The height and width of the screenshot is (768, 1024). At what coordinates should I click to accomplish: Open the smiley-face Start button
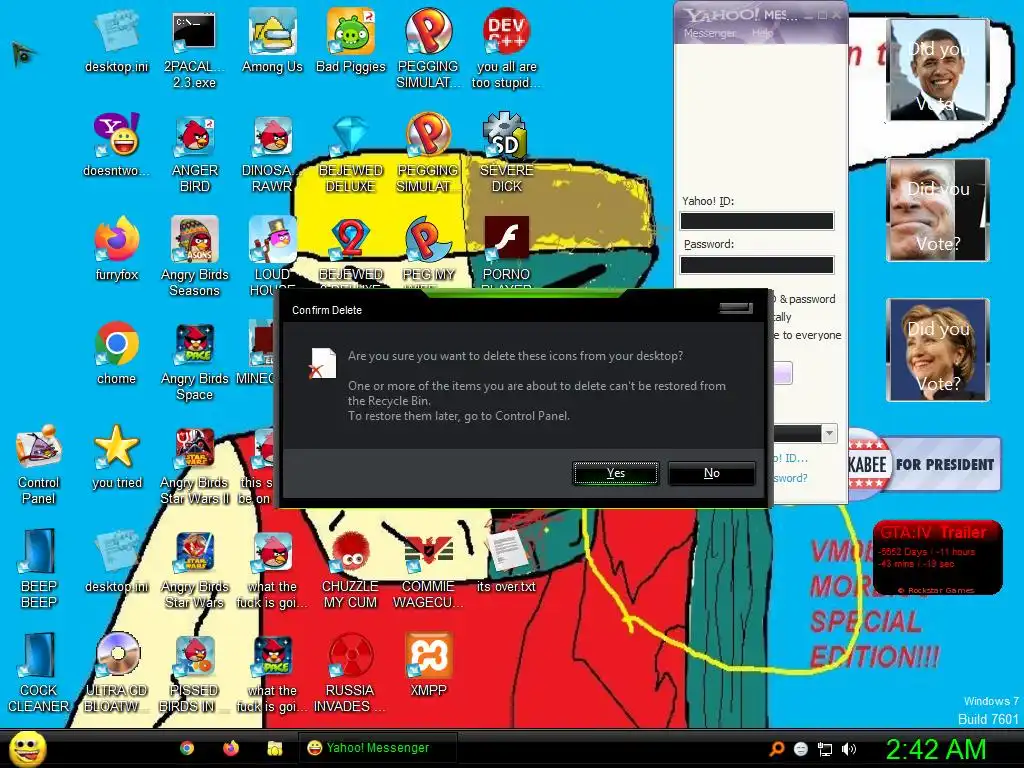(27, 748)
